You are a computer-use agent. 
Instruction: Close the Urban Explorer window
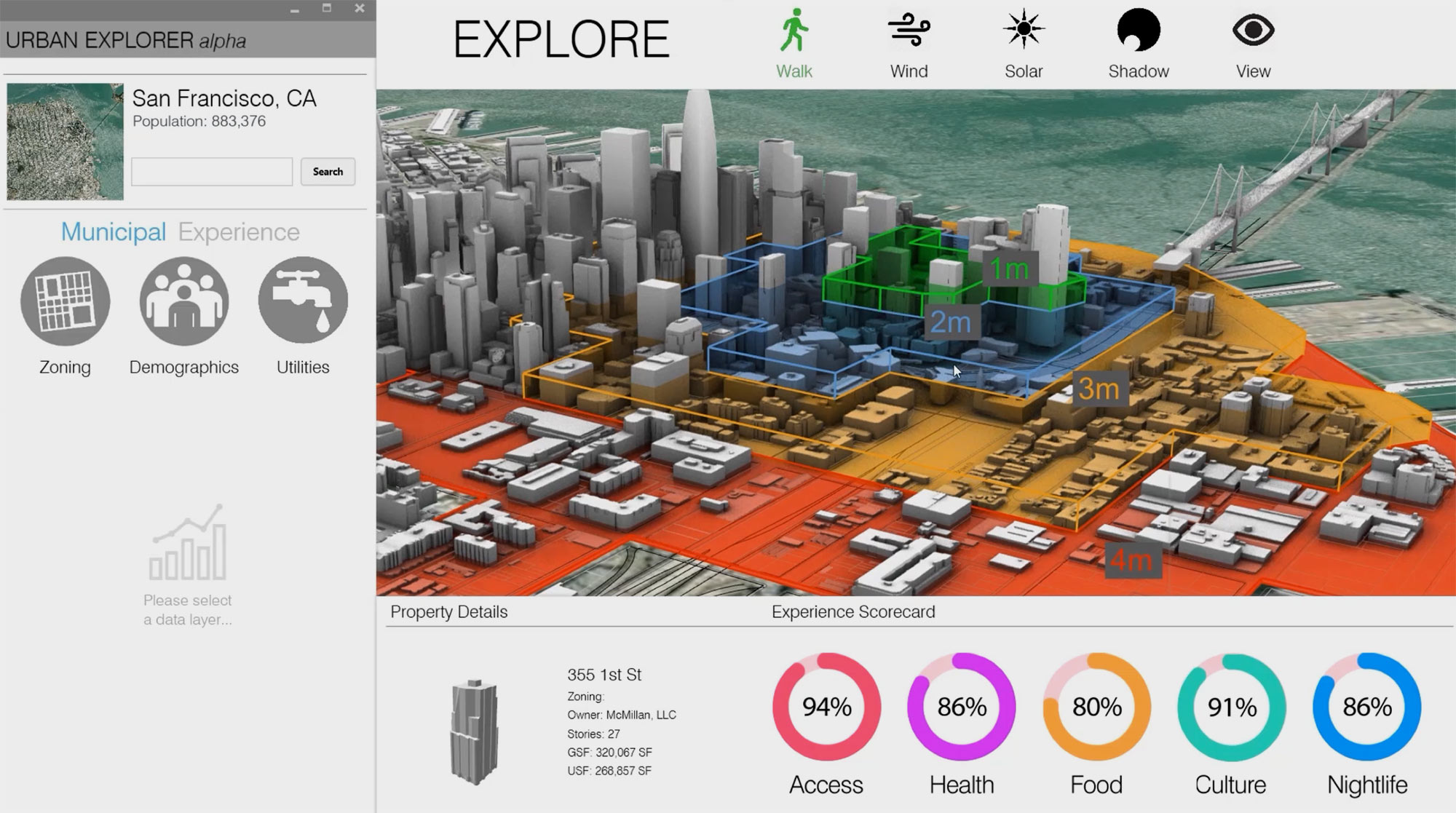click(360, 8)
